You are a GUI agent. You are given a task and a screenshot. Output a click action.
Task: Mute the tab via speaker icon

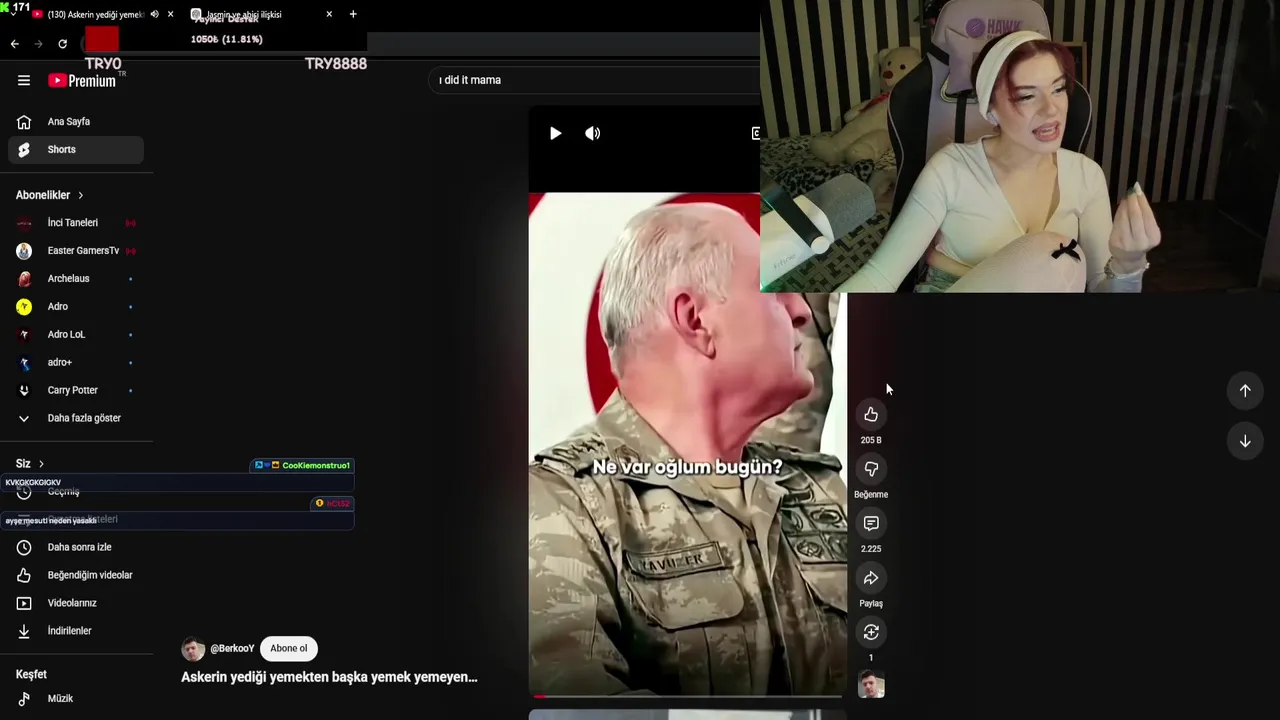[x=154, y=14]
